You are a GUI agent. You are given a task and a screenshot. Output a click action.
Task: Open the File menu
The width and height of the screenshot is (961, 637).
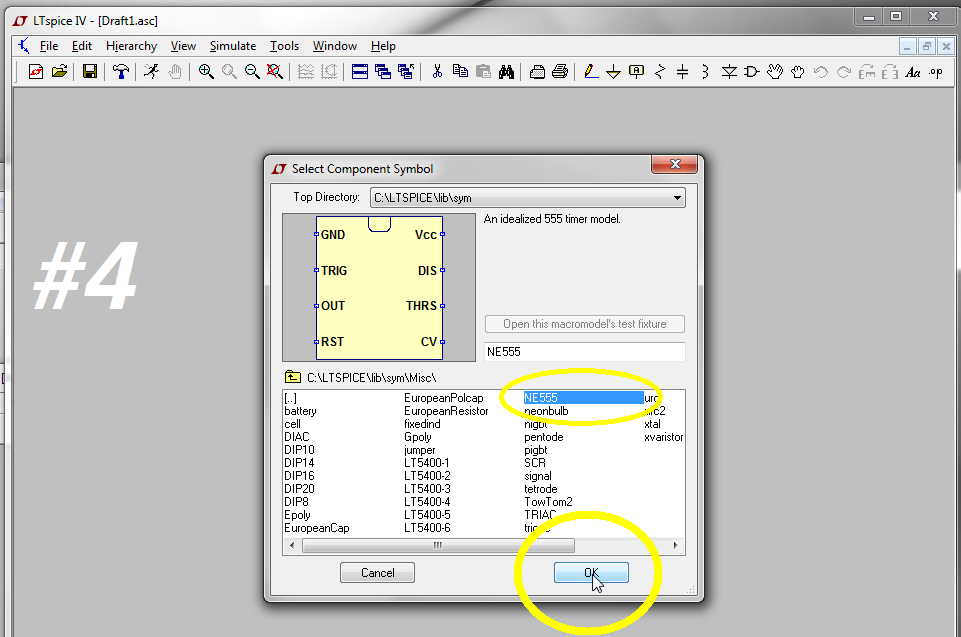click(x=49, y=46)
